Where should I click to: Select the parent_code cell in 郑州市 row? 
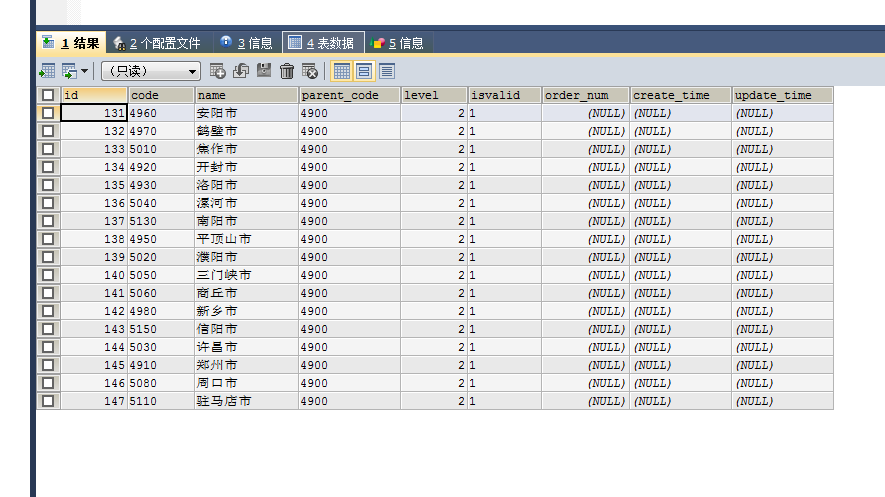coord(349,365)
